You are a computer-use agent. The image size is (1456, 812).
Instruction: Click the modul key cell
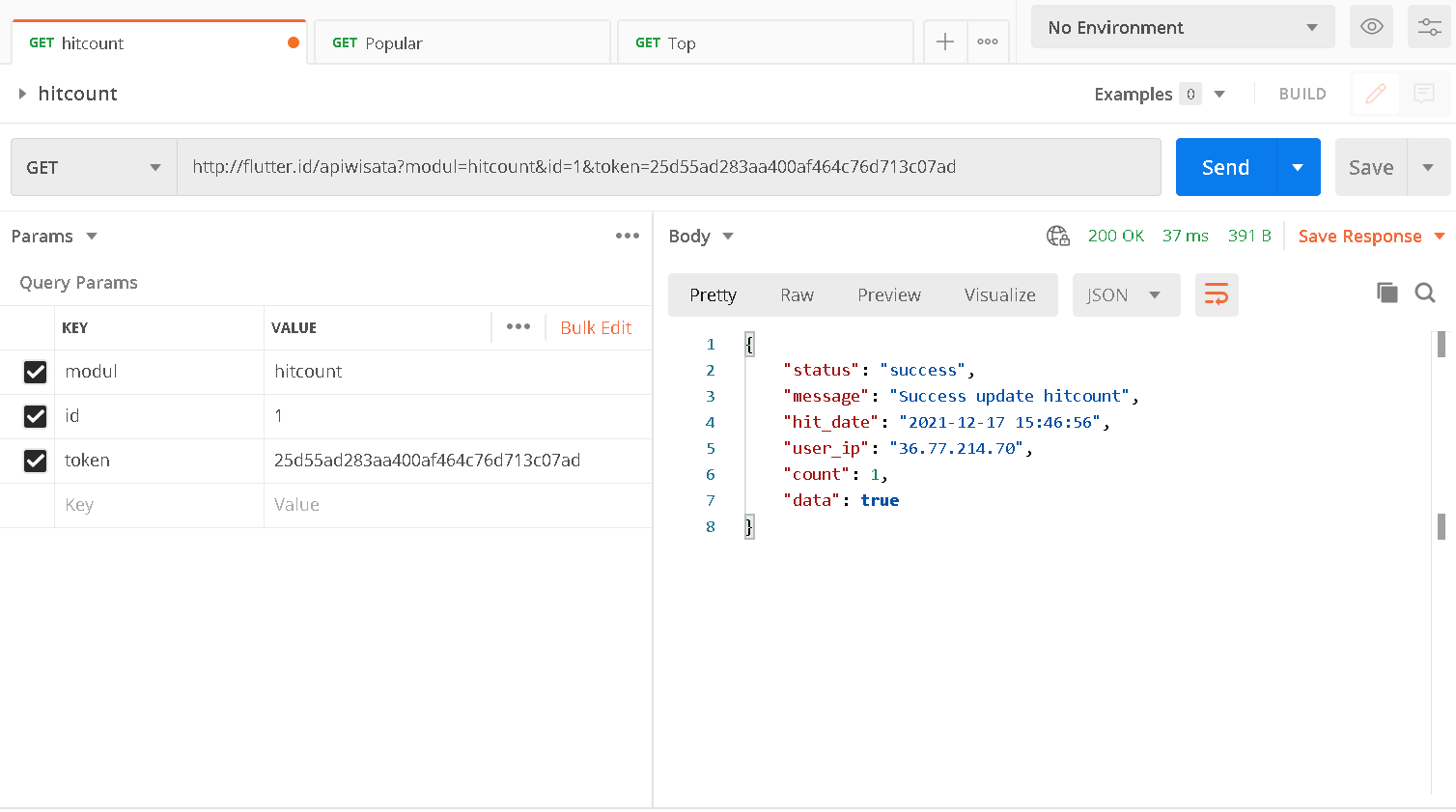click(159, 372)
